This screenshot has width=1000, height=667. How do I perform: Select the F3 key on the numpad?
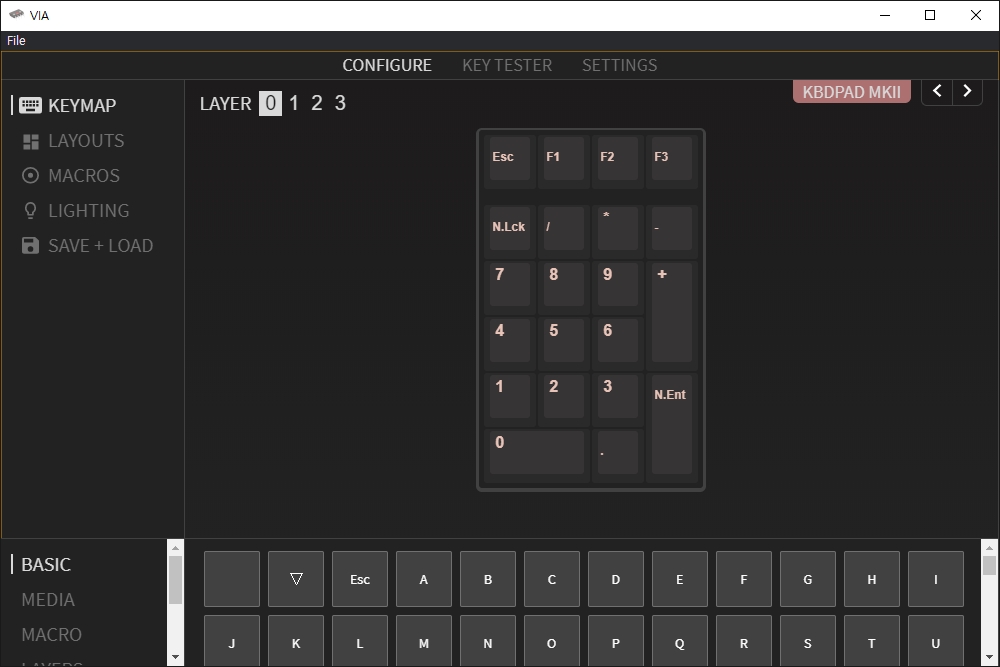coord(672,159)
